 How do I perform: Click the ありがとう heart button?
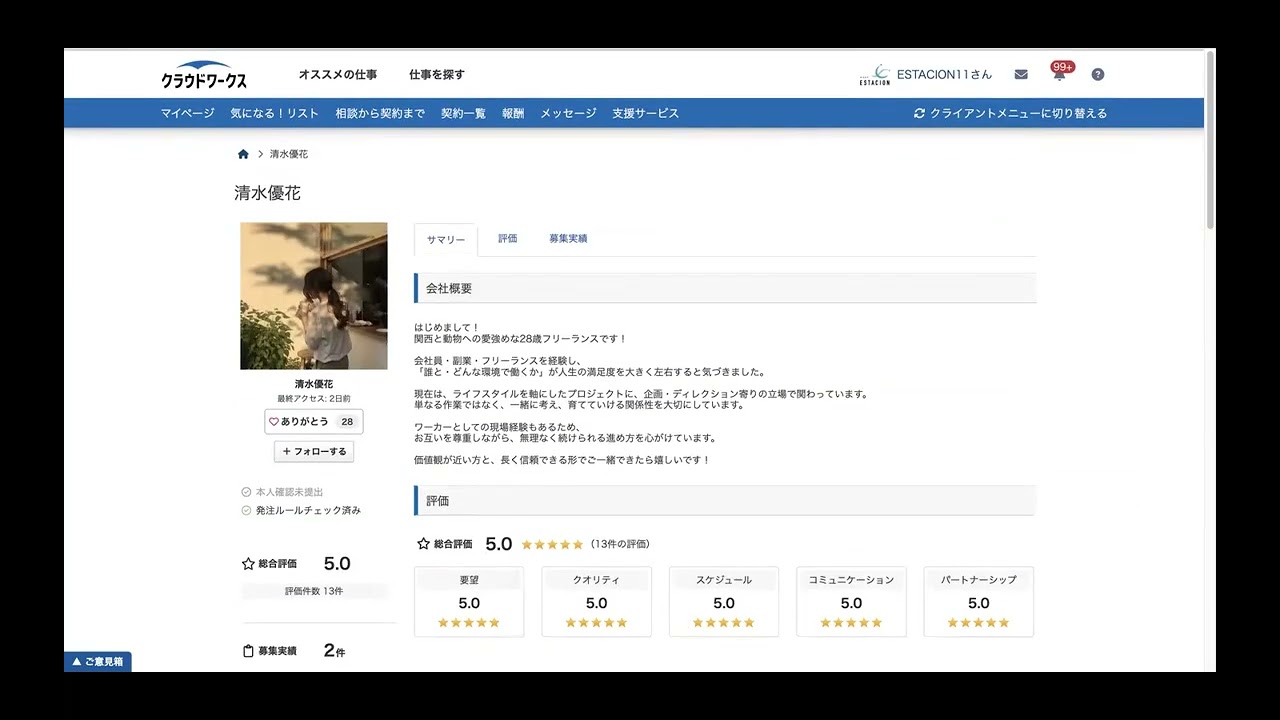coord(314,422)
